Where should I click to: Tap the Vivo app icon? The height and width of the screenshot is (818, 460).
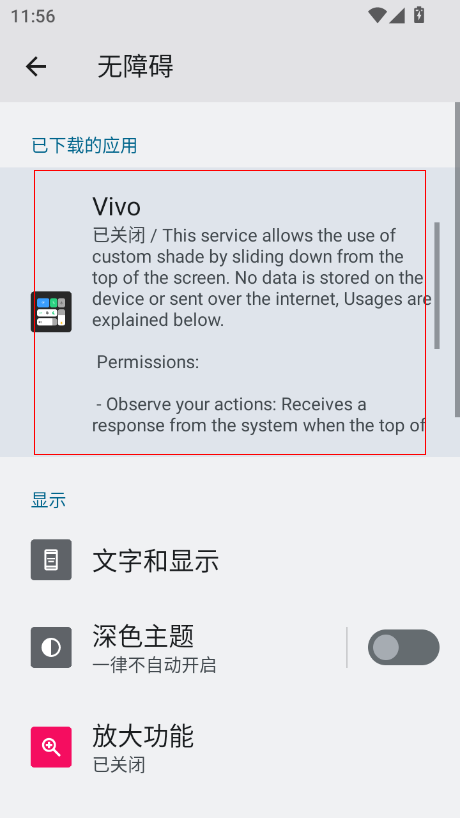tap(51, 312)
